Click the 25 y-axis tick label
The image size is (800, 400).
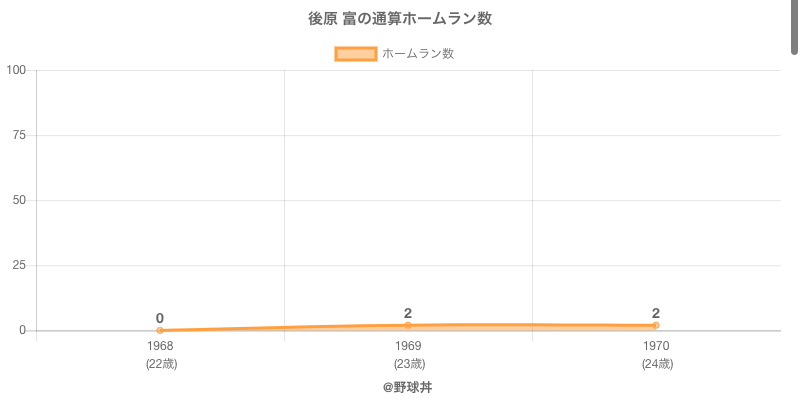click(19, 265)
